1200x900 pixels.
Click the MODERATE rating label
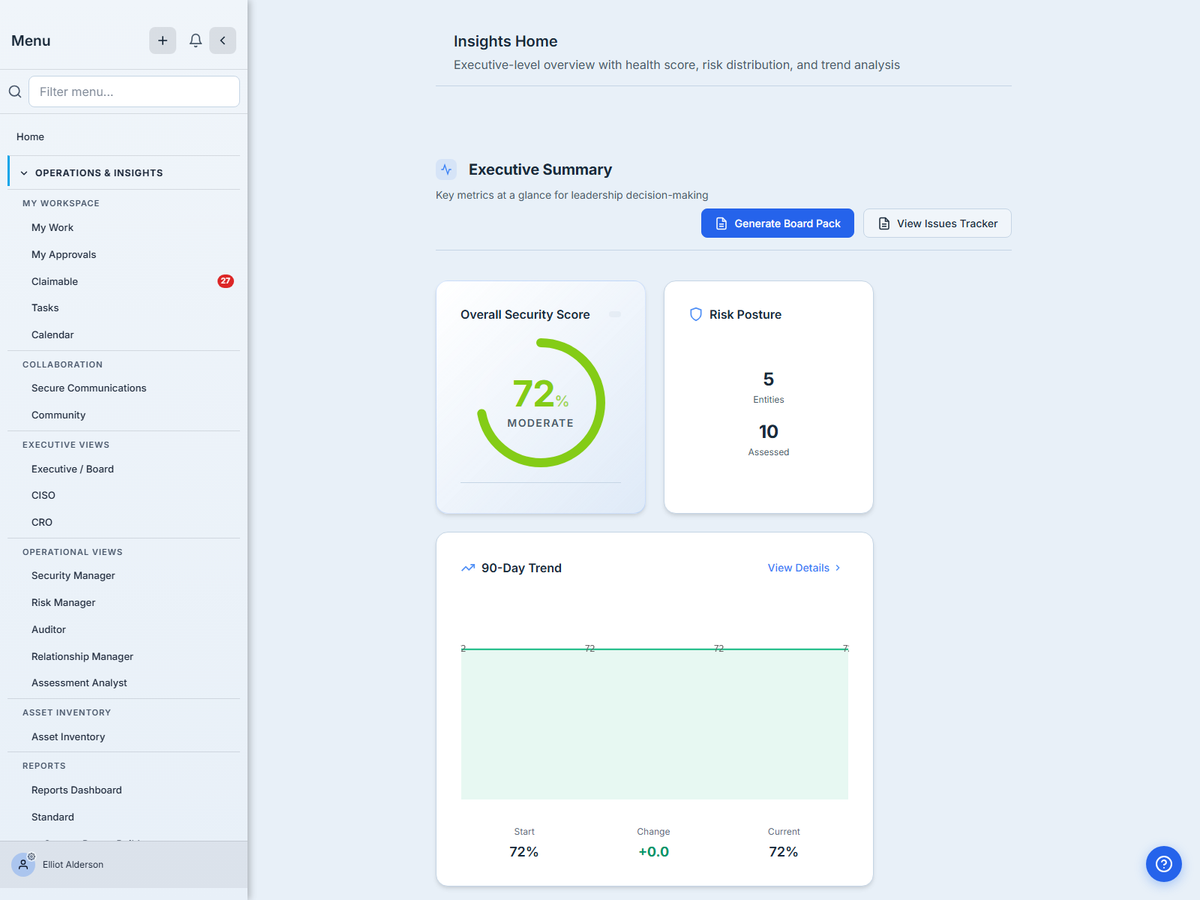coord(540,423)
